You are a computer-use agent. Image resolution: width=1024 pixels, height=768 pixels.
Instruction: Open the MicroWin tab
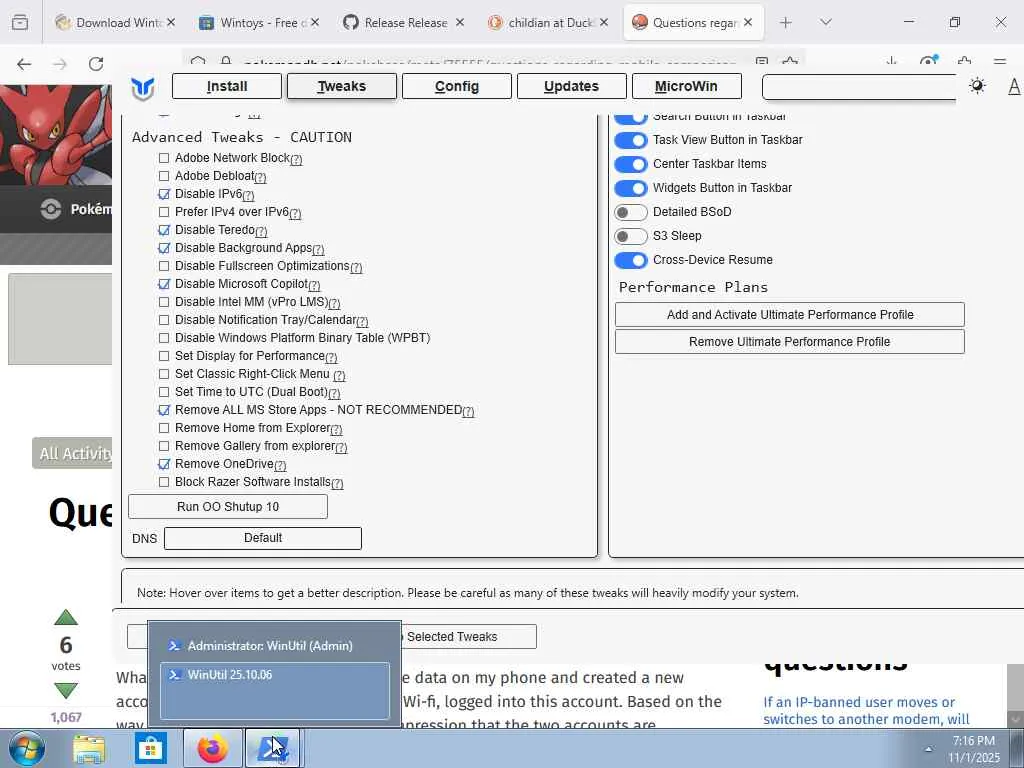pos(686,86)
